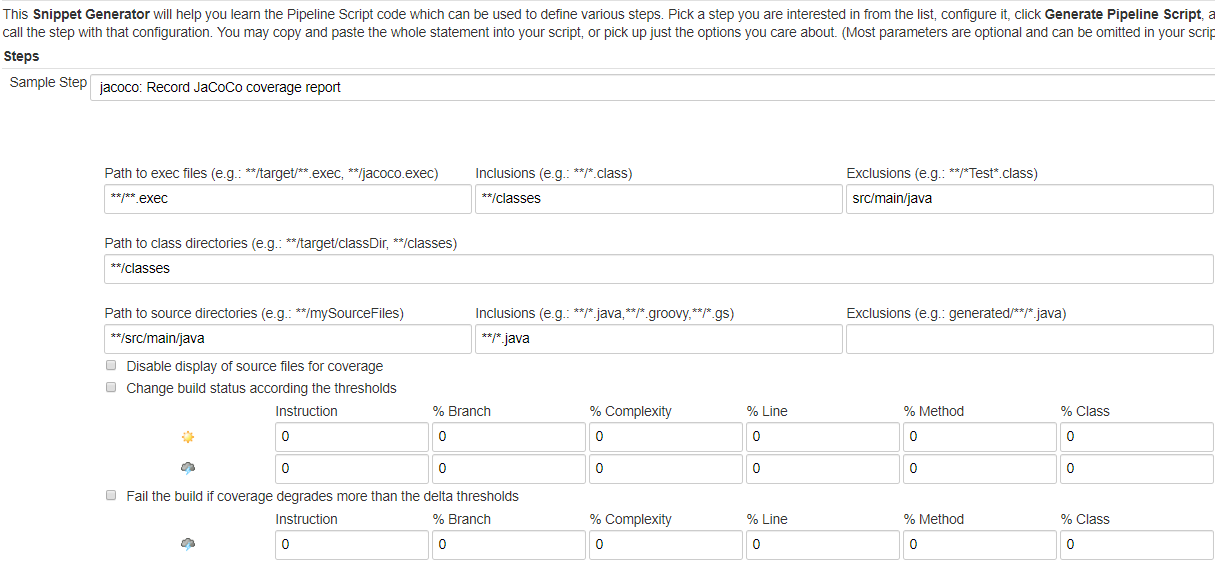Select the delta thresholds % Line field
This screenshot has height=564, width=1215.
click(822, 544)
